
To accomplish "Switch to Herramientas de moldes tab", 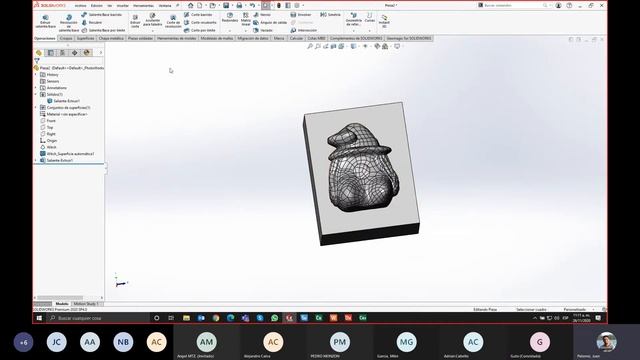I will coord(176,38).
